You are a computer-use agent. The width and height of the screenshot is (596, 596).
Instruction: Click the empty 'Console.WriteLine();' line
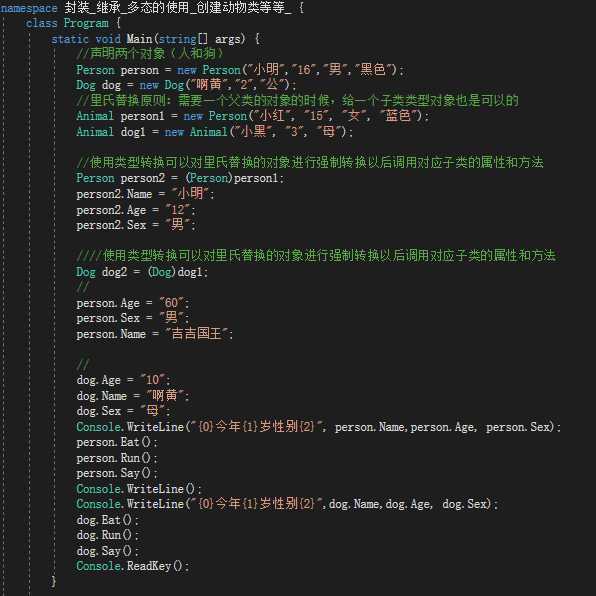pos(139,489)
